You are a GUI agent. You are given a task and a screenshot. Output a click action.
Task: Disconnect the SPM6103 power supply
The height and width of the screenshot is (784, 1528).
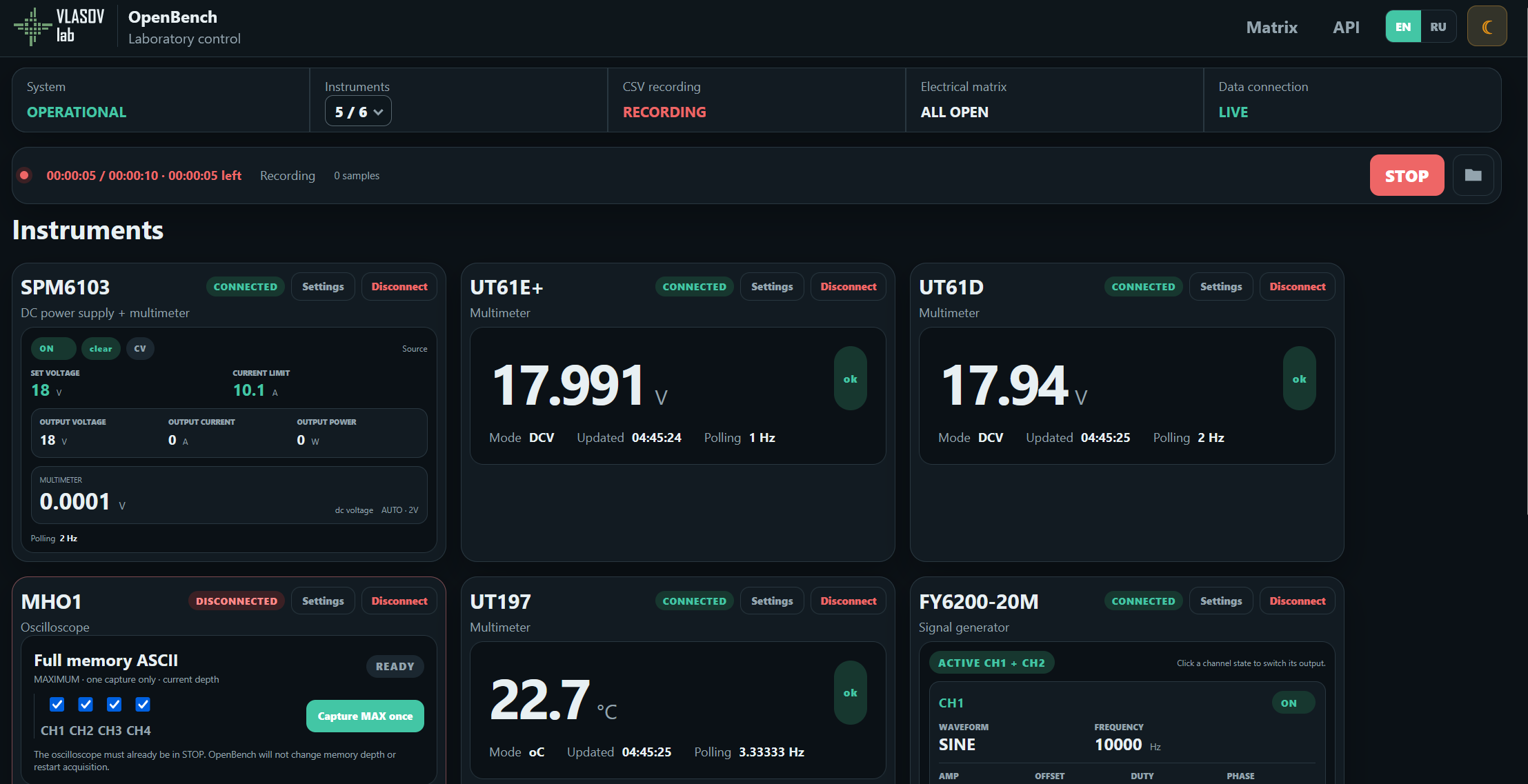(399, 286)
